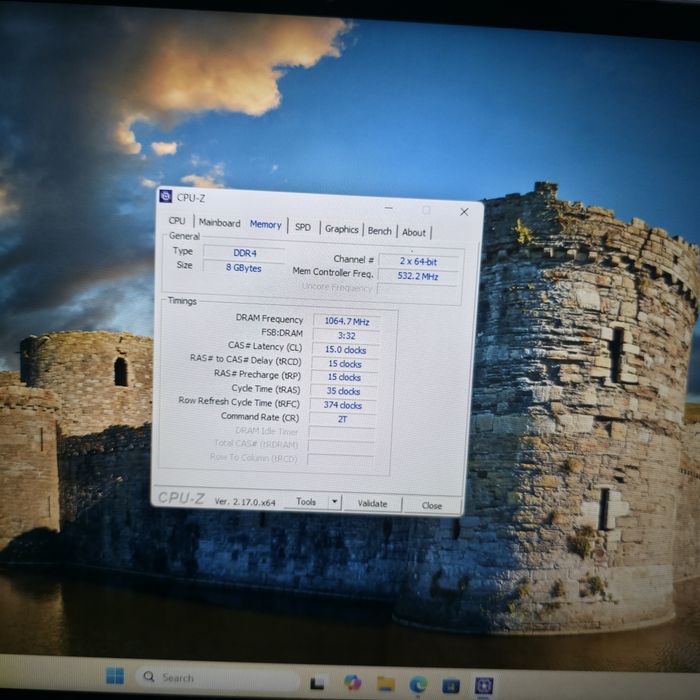This screenshot has width=700, height=700.
Task: Open Task View from taskbar
Action: pos(317,683)
